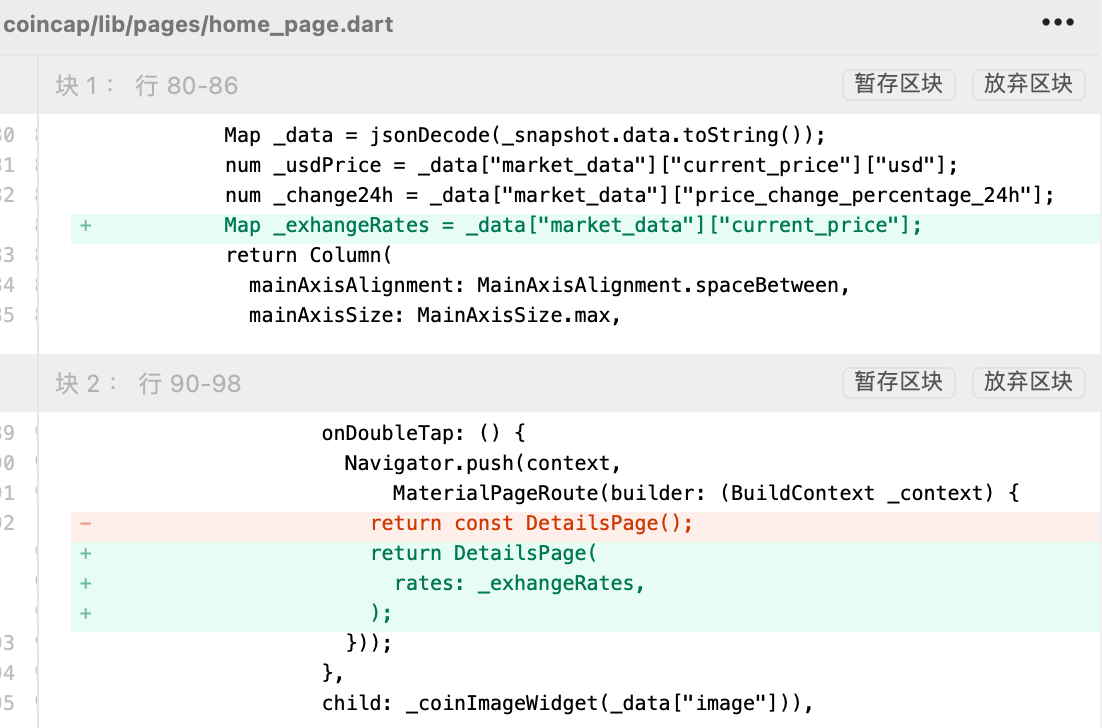Click the MaterialPageRoute builder line
Image resolution: width=1102 pixels, height=728 pixels.
(x=705, y=493)
